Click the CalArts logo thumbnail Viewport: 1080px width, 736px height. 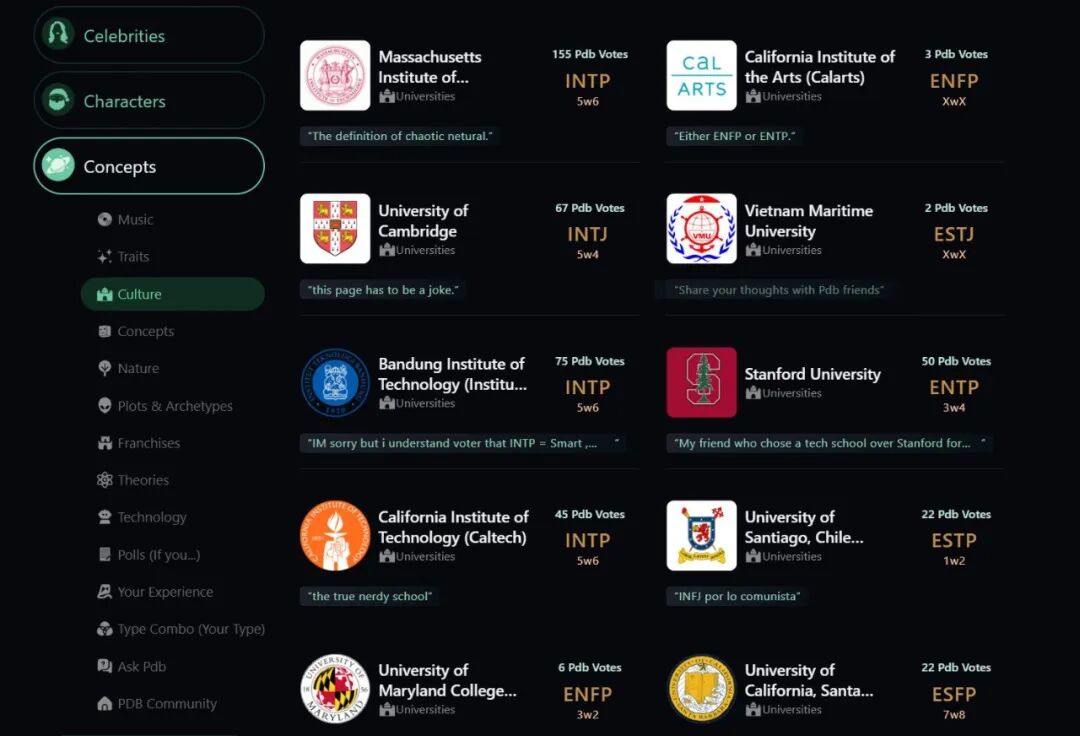[701, 75]
